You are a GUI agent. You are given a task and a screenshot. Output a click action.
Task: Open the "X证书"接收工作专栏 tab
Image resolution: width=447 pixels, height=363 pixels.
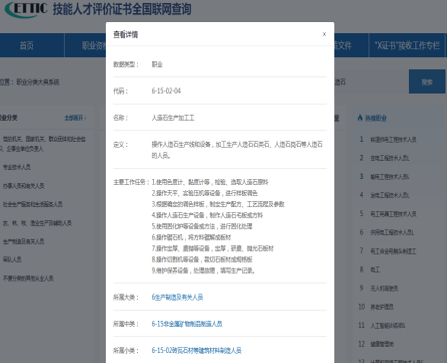pos(407,45)
